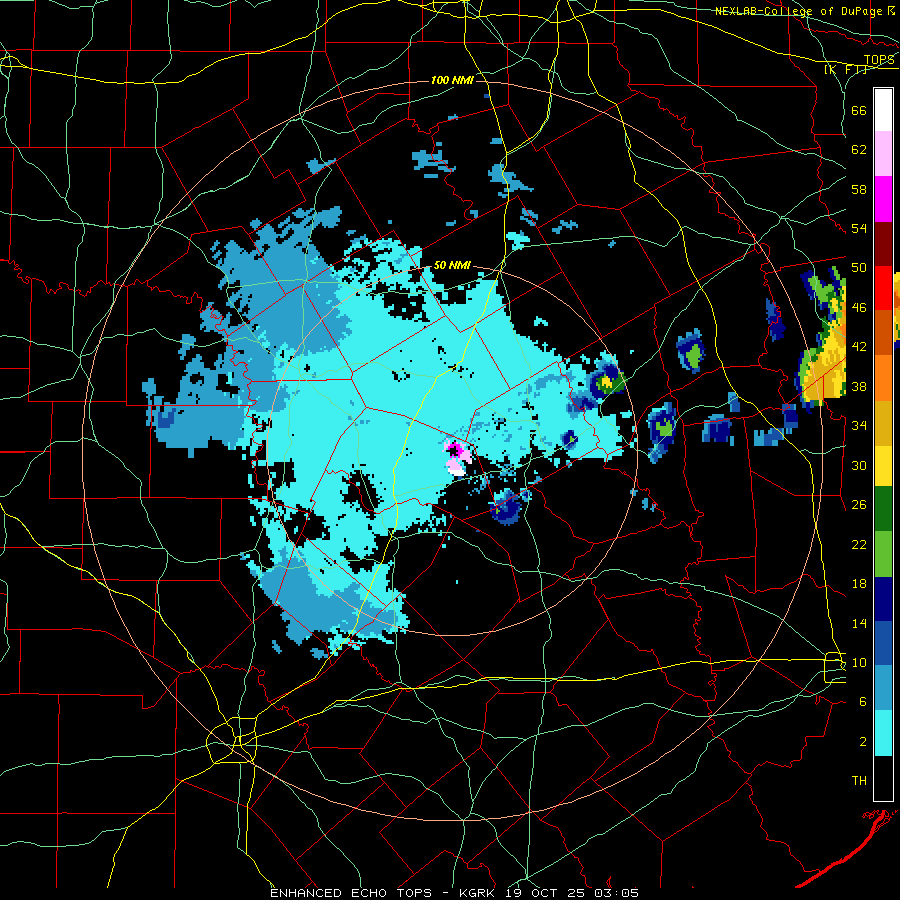The height and width of the screenshot is (900, 900).
Task: Click the K FT units label
Action: (847, 70)
